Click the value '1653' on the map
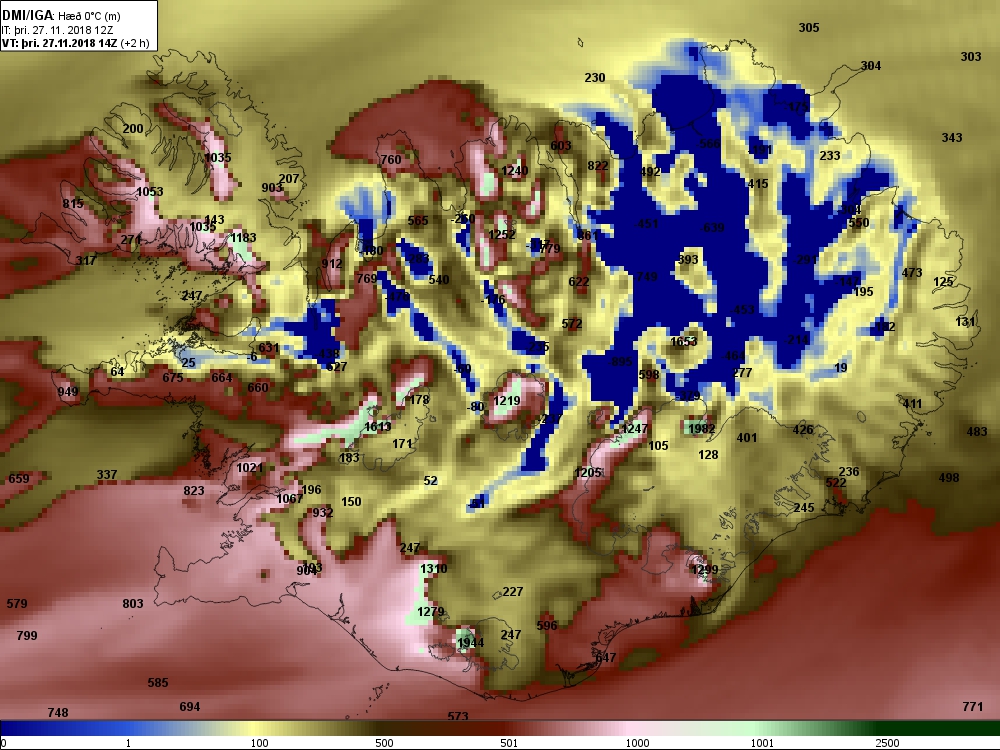 coord(684,342)
